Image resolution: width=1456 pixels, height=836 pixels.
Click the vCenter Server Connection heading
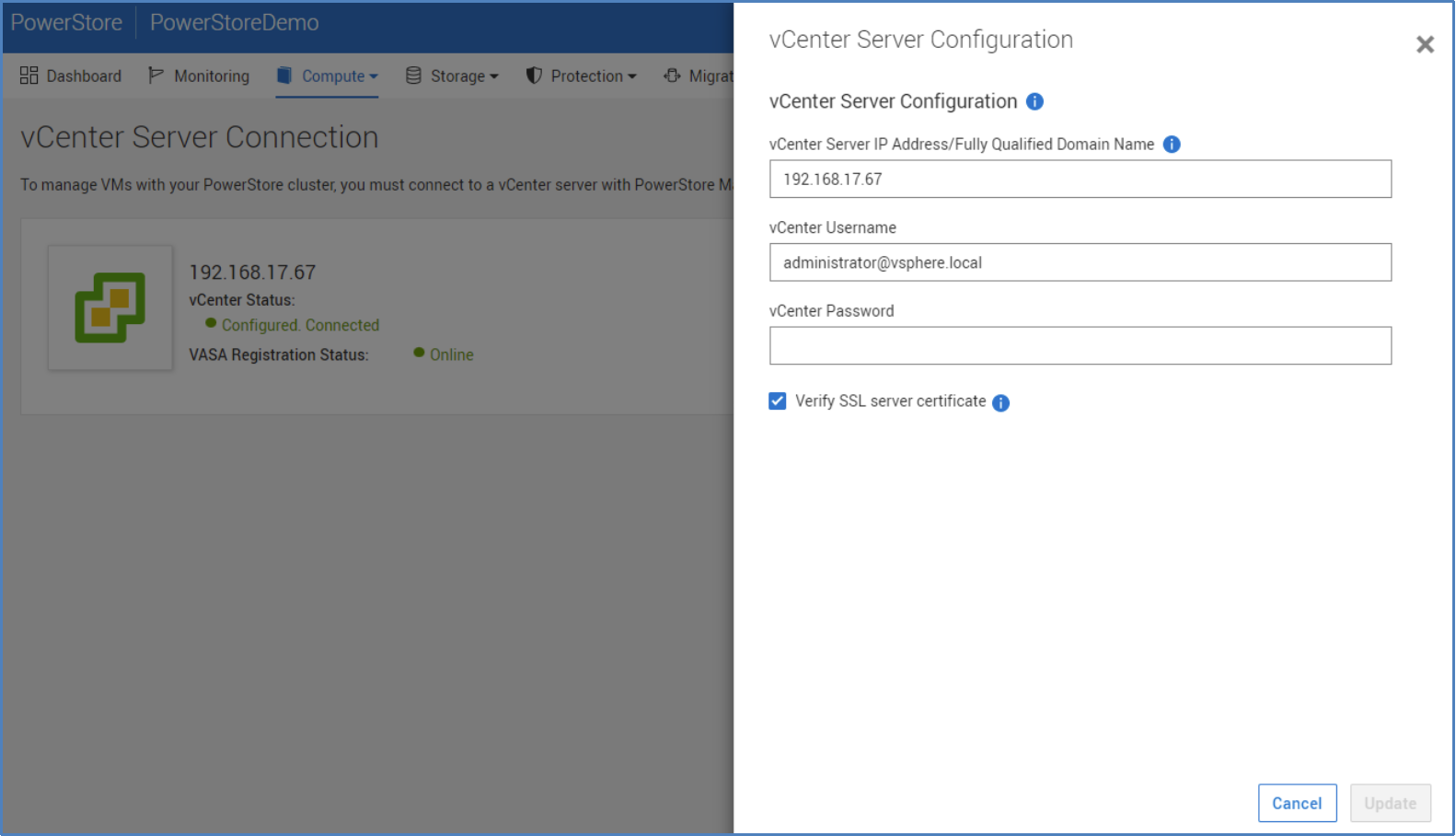(x=200, y=137)
